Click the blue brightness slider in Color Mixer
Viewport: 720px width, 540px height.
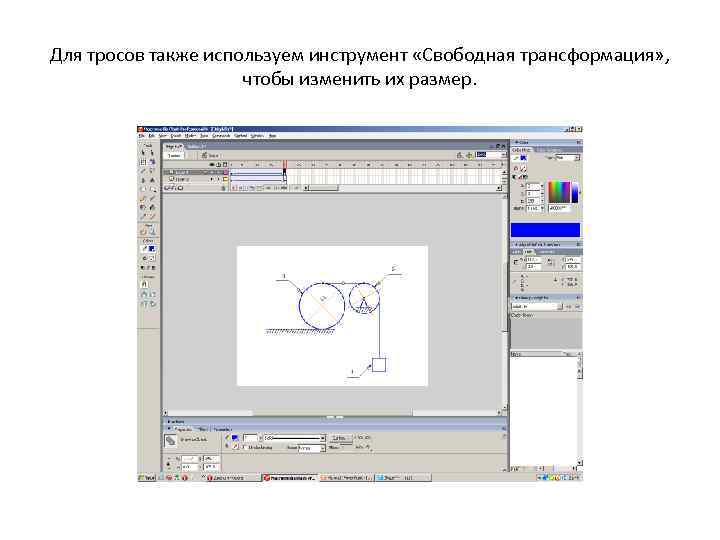574,191
